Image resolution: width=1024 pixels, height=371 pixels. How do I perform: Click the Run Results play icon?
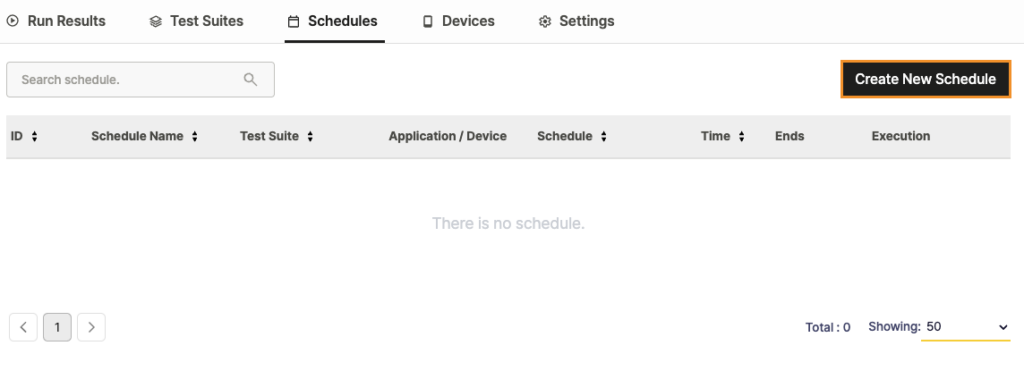12,21
